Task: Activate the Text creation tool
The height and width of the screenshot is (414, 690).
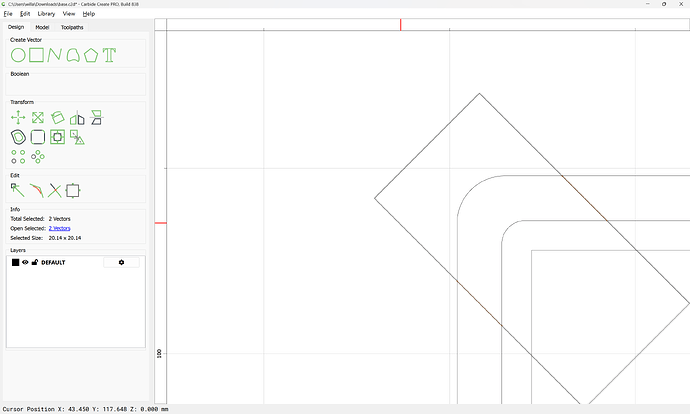Action: pyautogui.click(x=109, y=55)
